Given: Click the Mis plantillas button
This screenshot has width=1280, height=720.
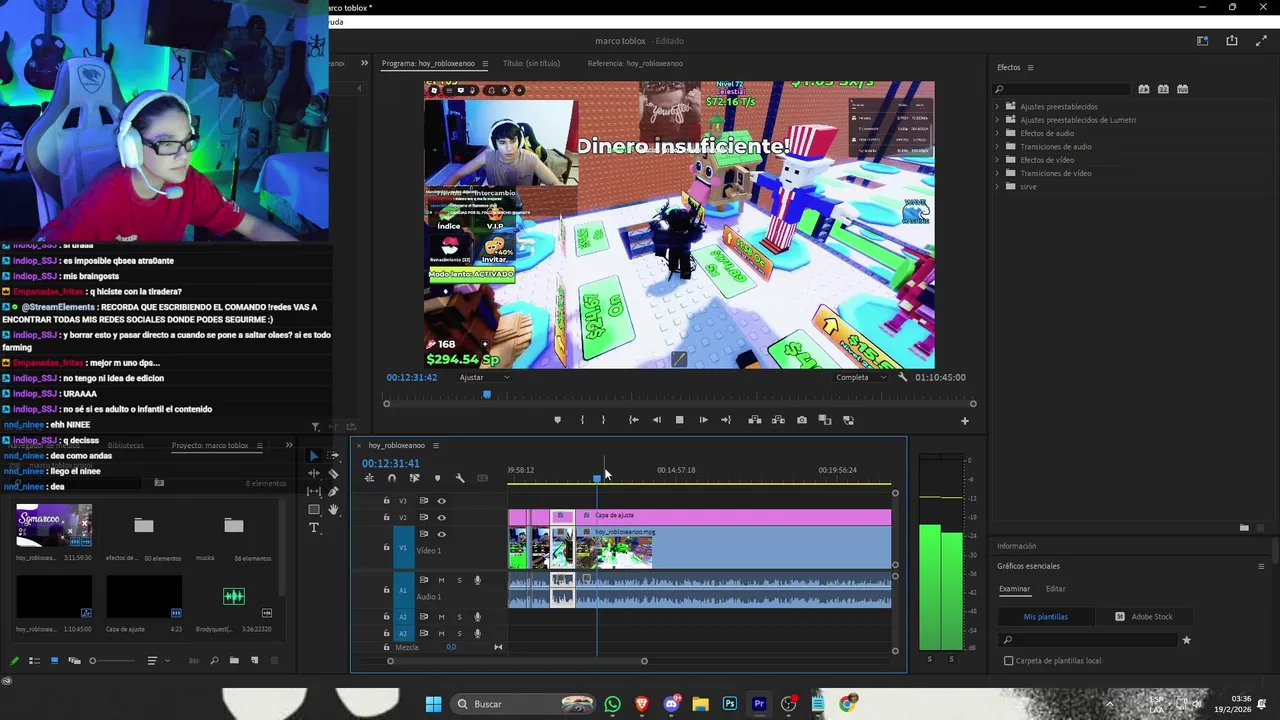Looking at the screenshot, I should tap(1046, 617).
